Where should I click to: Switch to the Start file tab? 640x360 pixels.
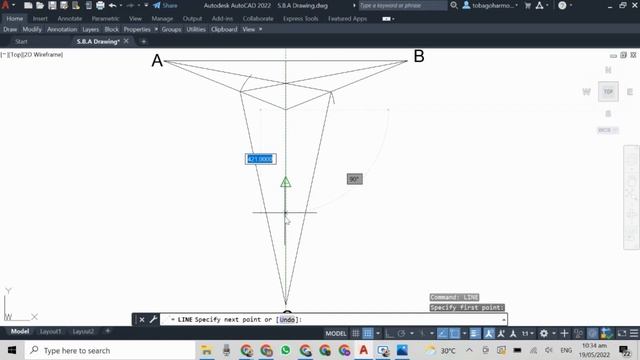coord(21,42)
